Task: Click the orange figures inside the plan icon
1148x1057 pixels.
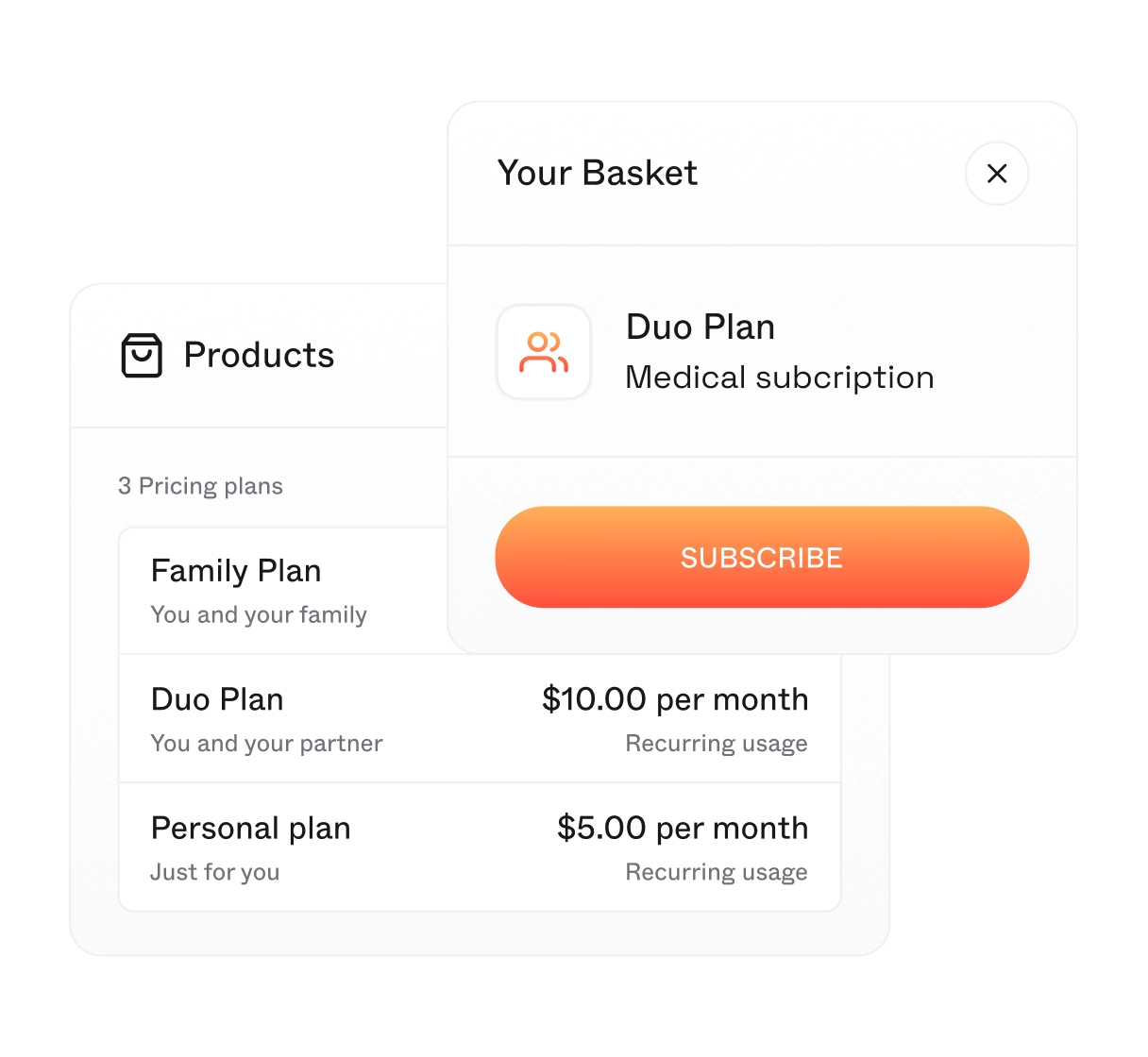Action: 546,352
